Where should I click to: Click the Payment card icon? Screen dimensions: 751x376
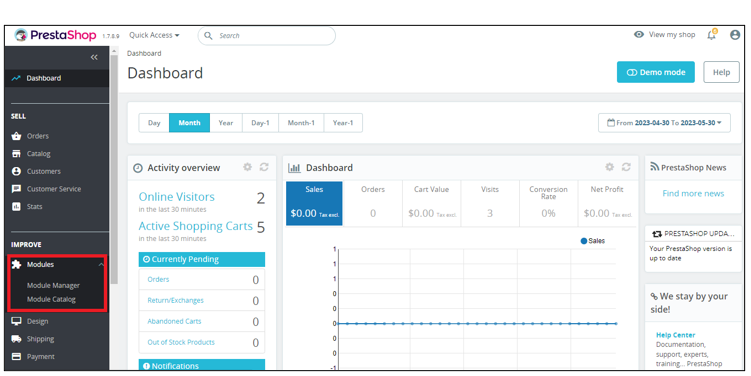coord(16,356)
